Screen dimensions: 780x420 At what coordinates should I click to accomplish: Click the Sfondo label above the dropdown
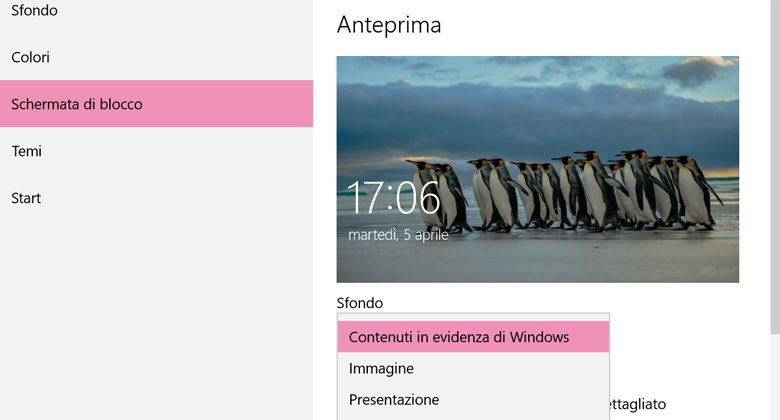tap(360, 303)
